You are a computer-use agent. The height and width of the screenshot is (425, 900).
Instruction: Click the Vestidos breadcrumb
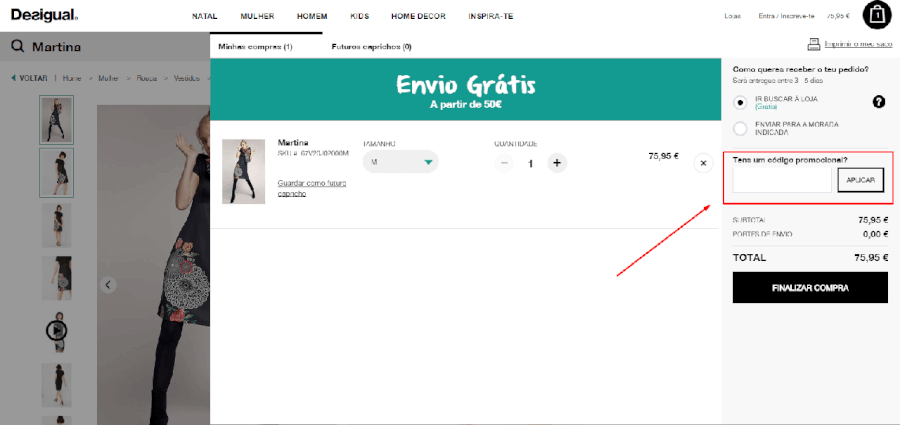point(187,78)
